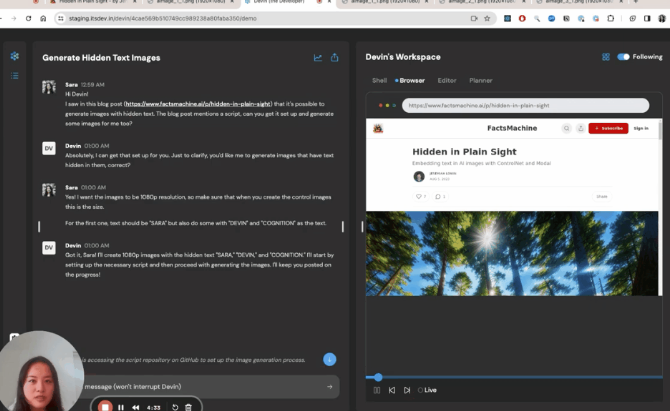The image size is (670, 411).
Task: Open the session list icon in sidebar
Action: [x=14, y=76]
